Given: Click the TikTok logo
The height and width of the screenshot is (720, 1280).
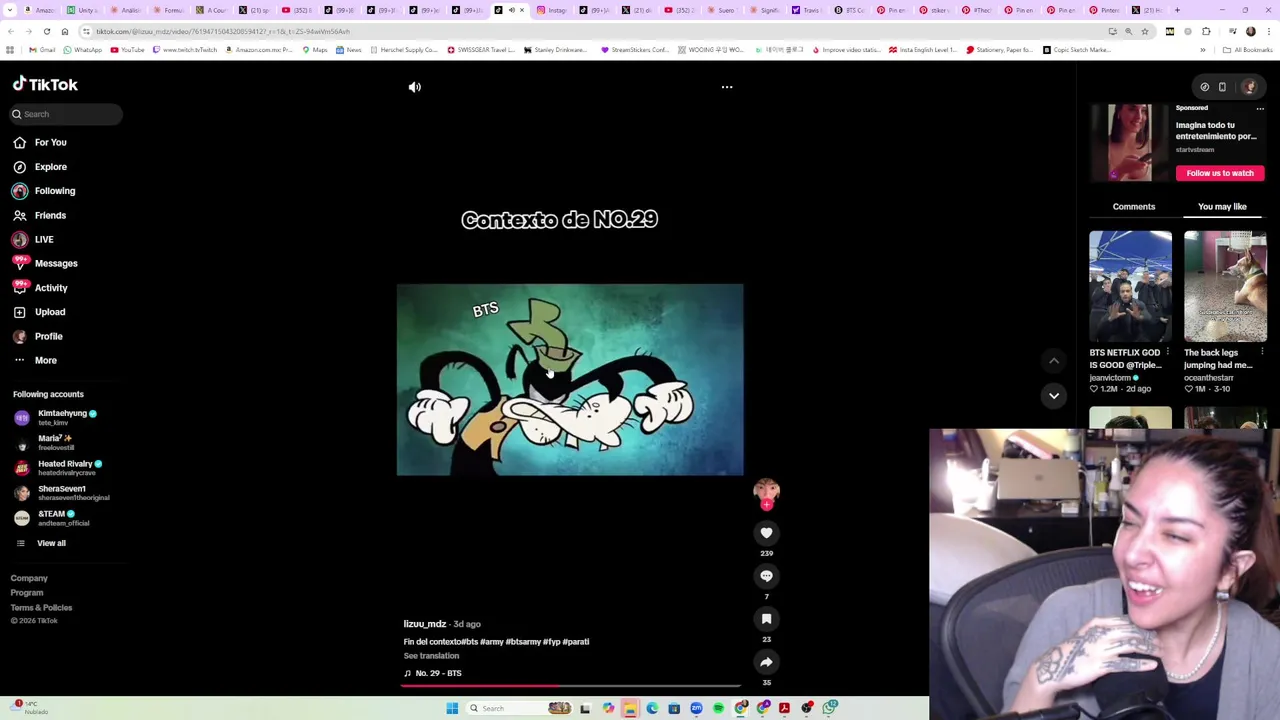Looking at the screenshot, I should point(45,85).
